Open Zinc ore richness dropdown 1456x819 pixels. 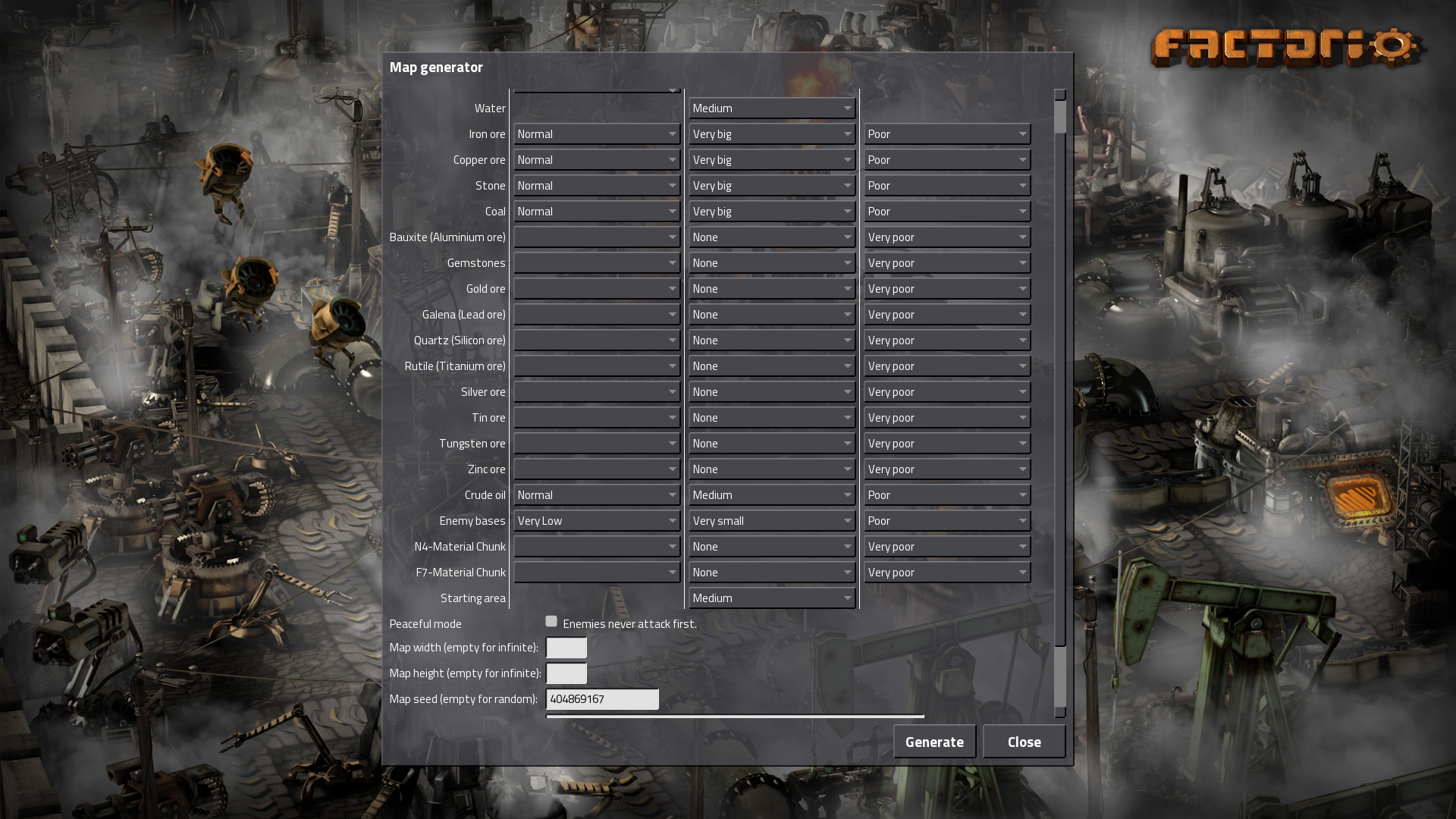(x=947, y=469)
